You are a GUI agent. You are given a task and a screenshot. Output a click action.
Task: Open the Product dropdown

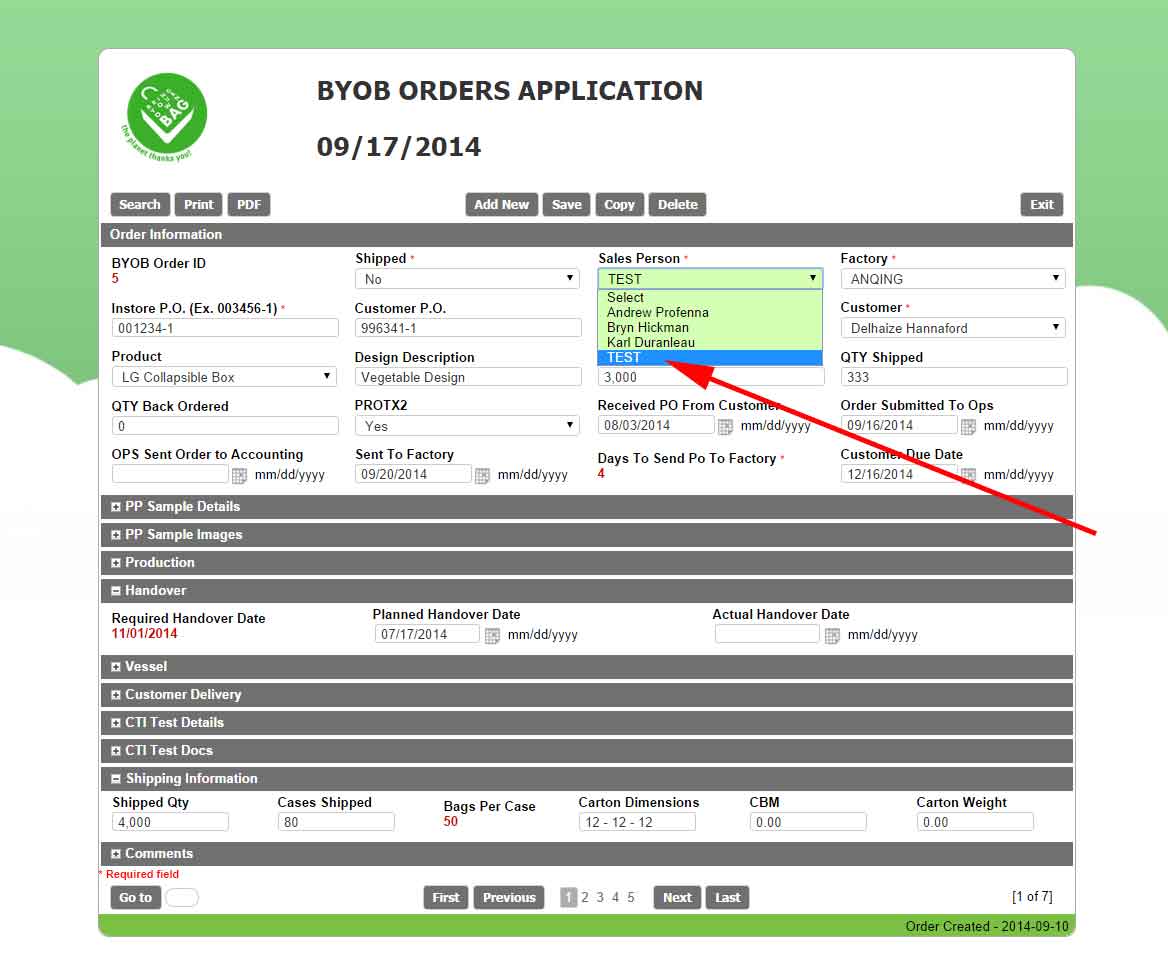(224, 377)
